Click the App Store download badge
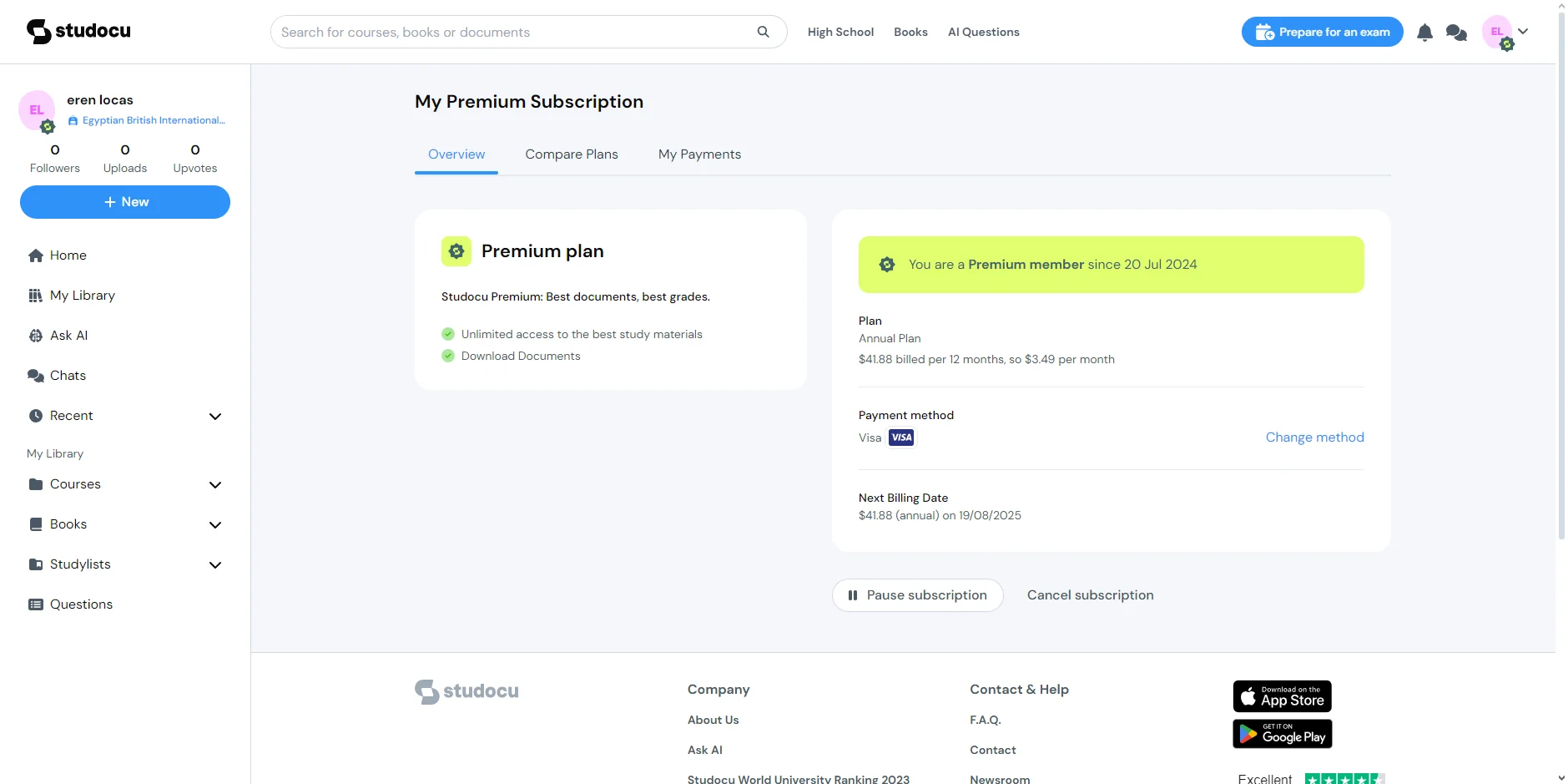The height and width of the screenshot is (784, 1568). coord(1282,696)
